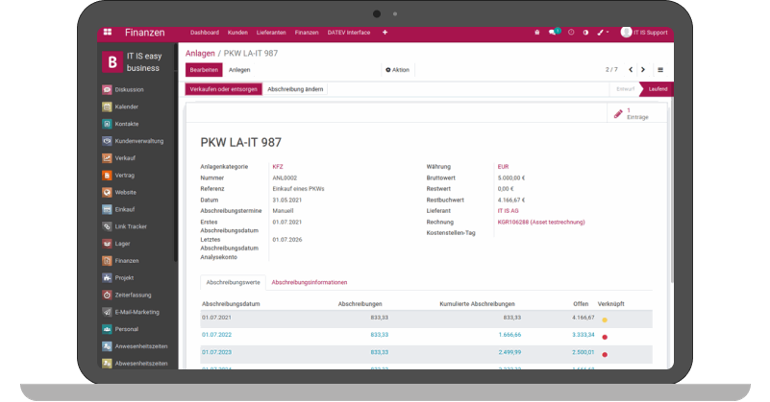Open the apps grid menu icon
770x402 pixels.
[107, 32]
